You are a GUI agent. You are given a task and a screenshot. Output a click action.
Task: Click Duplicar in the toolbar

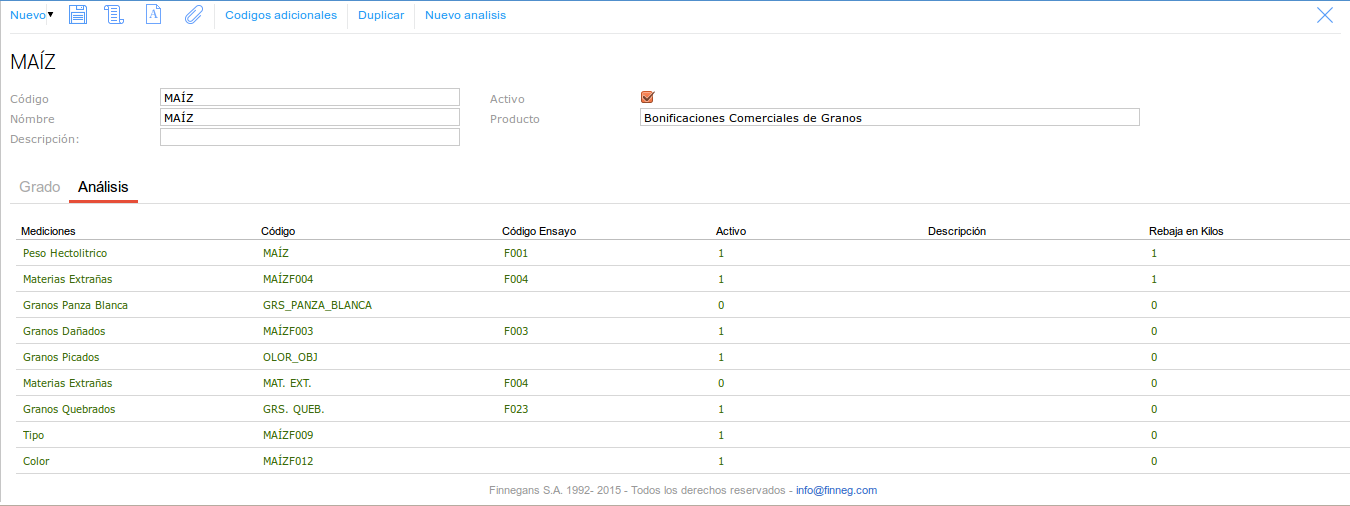[x=381, y=15]
